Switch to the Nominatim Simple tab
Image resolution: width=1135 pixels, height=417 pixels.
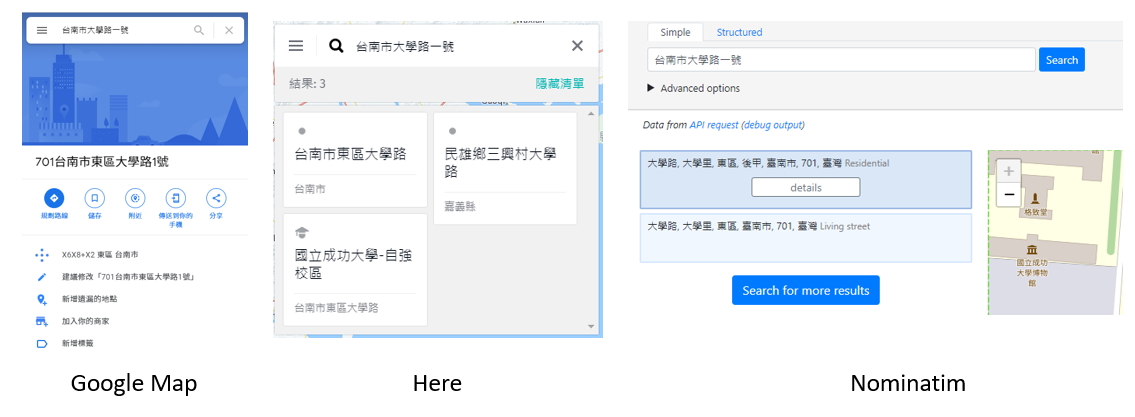pos(675,32)
